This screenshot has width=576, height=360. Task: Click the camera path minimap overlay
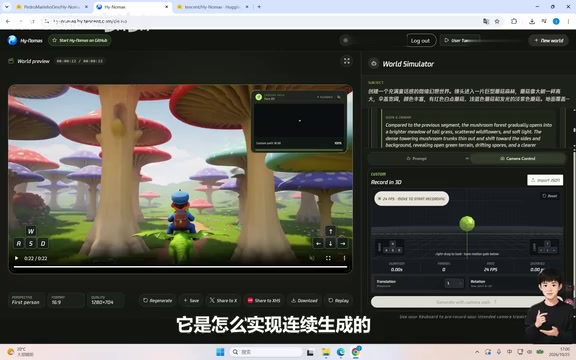299,121
